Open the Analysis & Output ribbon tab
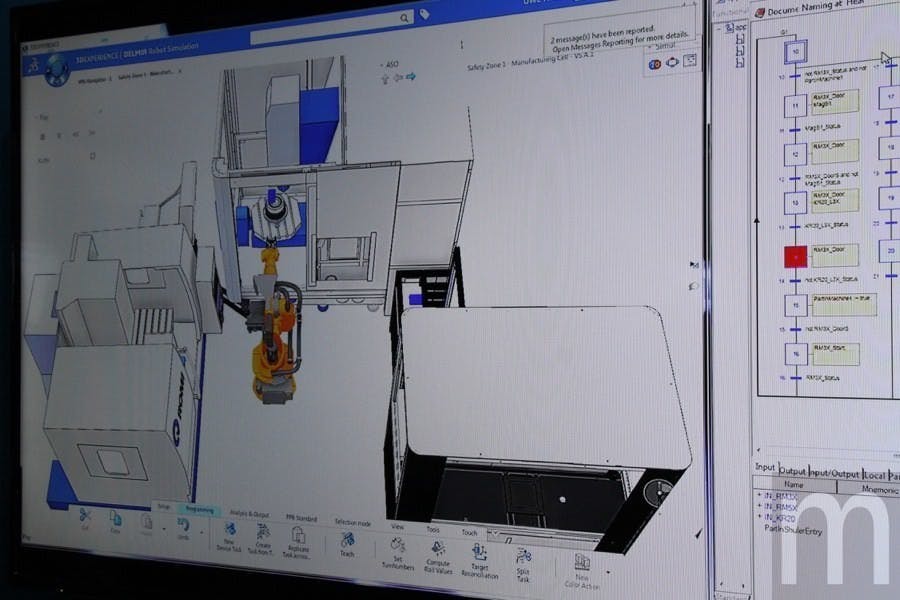Viewport: 900px width, 600px height. point(249,513)
